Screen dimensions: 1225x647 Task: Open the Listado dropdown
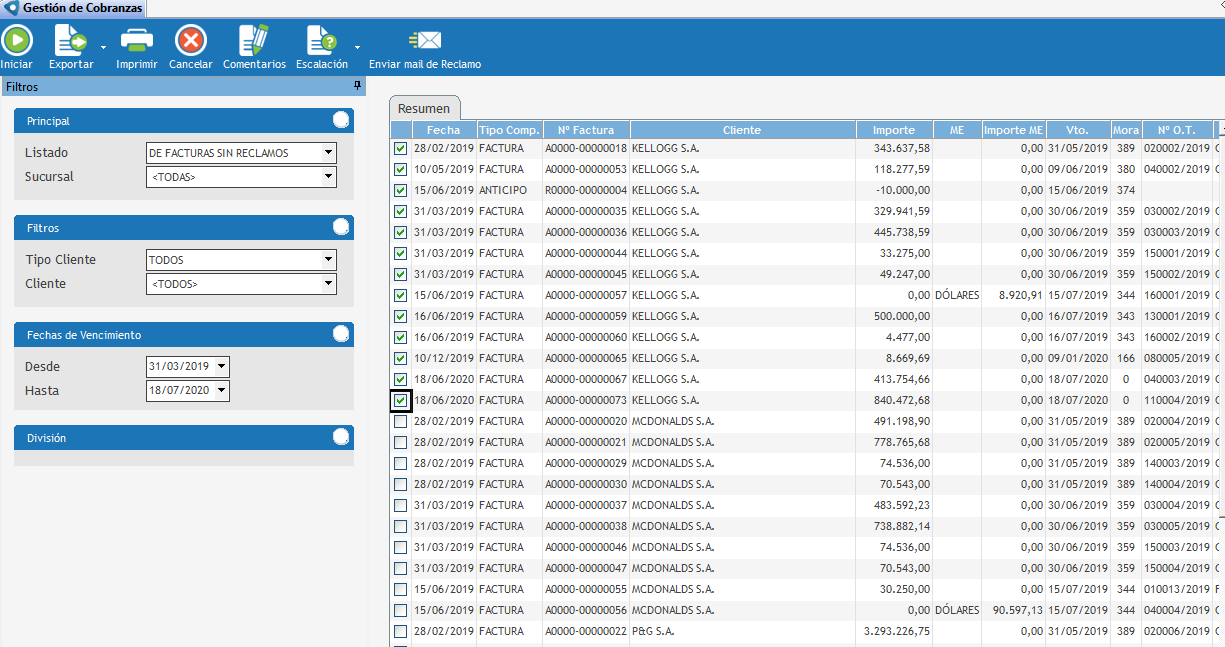point(328,153)
